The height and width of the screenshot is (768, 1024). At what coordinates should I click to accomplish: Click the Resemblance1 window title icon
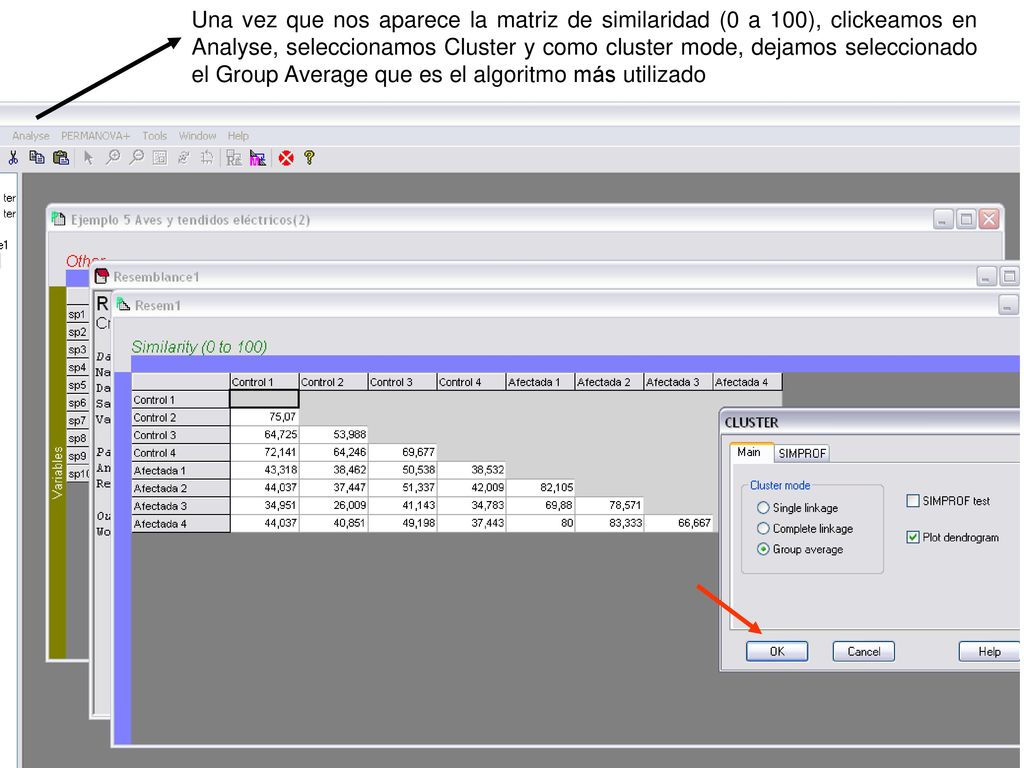pyautogui.click(x=101, y=276)
